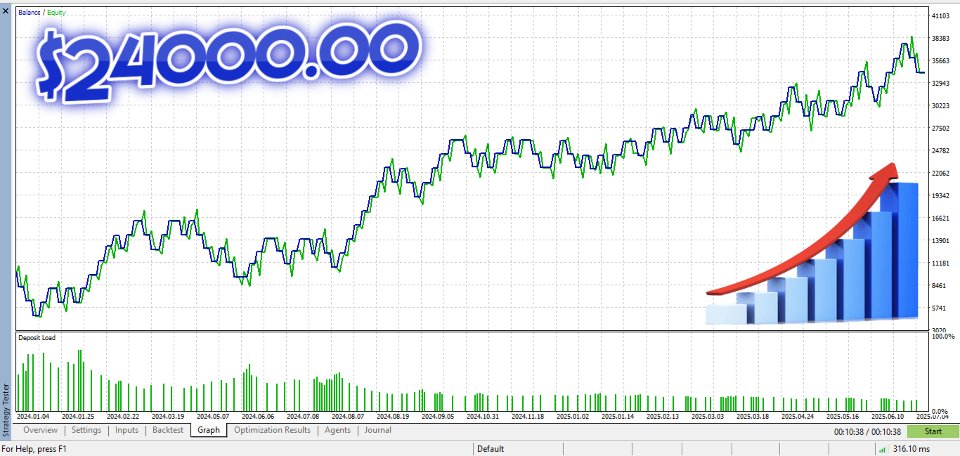This screenshot has height=456, width=960.
Task: Click the Equity legend label
Action: point(55,12)
